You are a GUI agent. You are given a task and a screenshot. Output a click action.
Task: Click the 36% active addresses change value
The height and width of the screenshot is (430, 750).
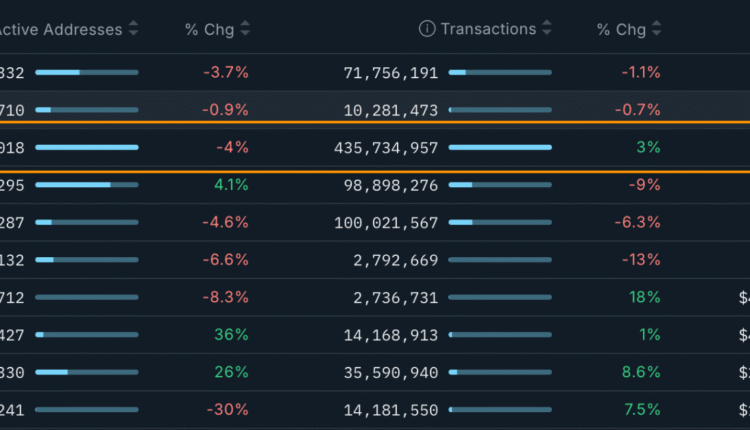(231, 334)
